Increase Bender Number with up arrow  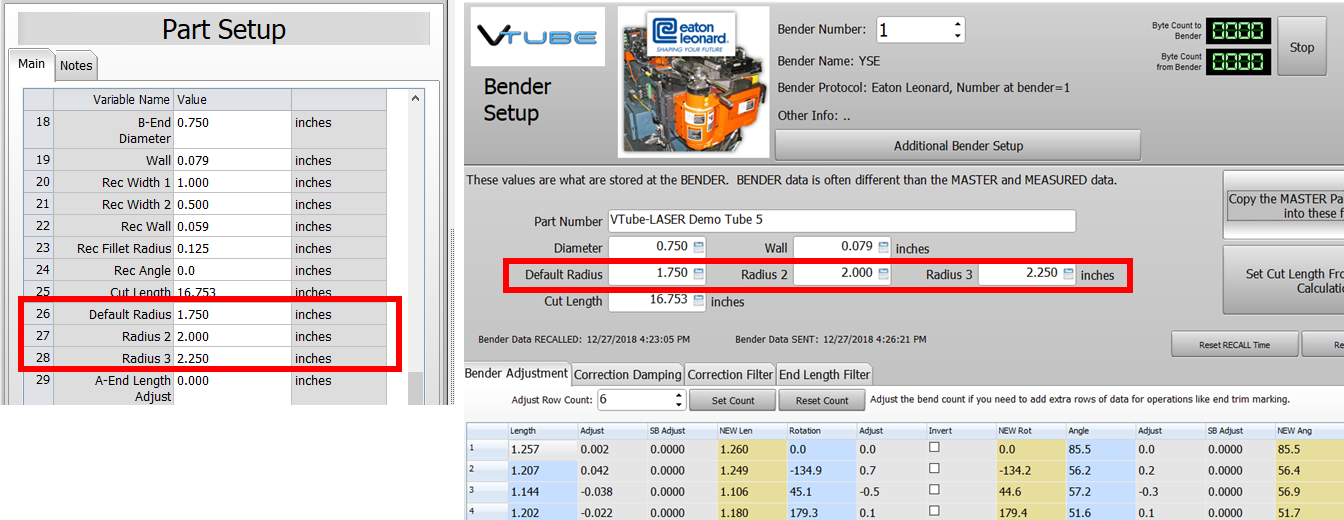click(957, 24)
